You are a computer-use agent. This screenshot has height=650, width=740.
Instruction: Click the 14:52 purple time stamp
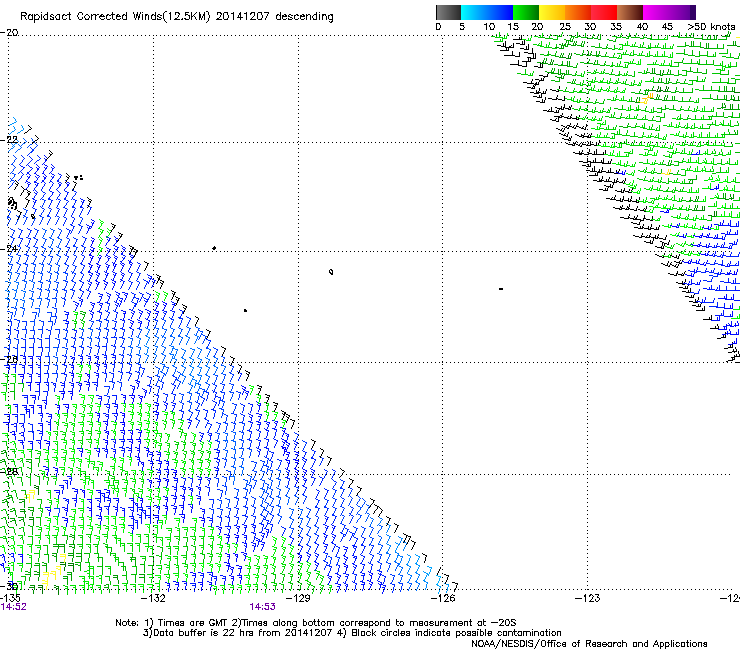(13, 607)
